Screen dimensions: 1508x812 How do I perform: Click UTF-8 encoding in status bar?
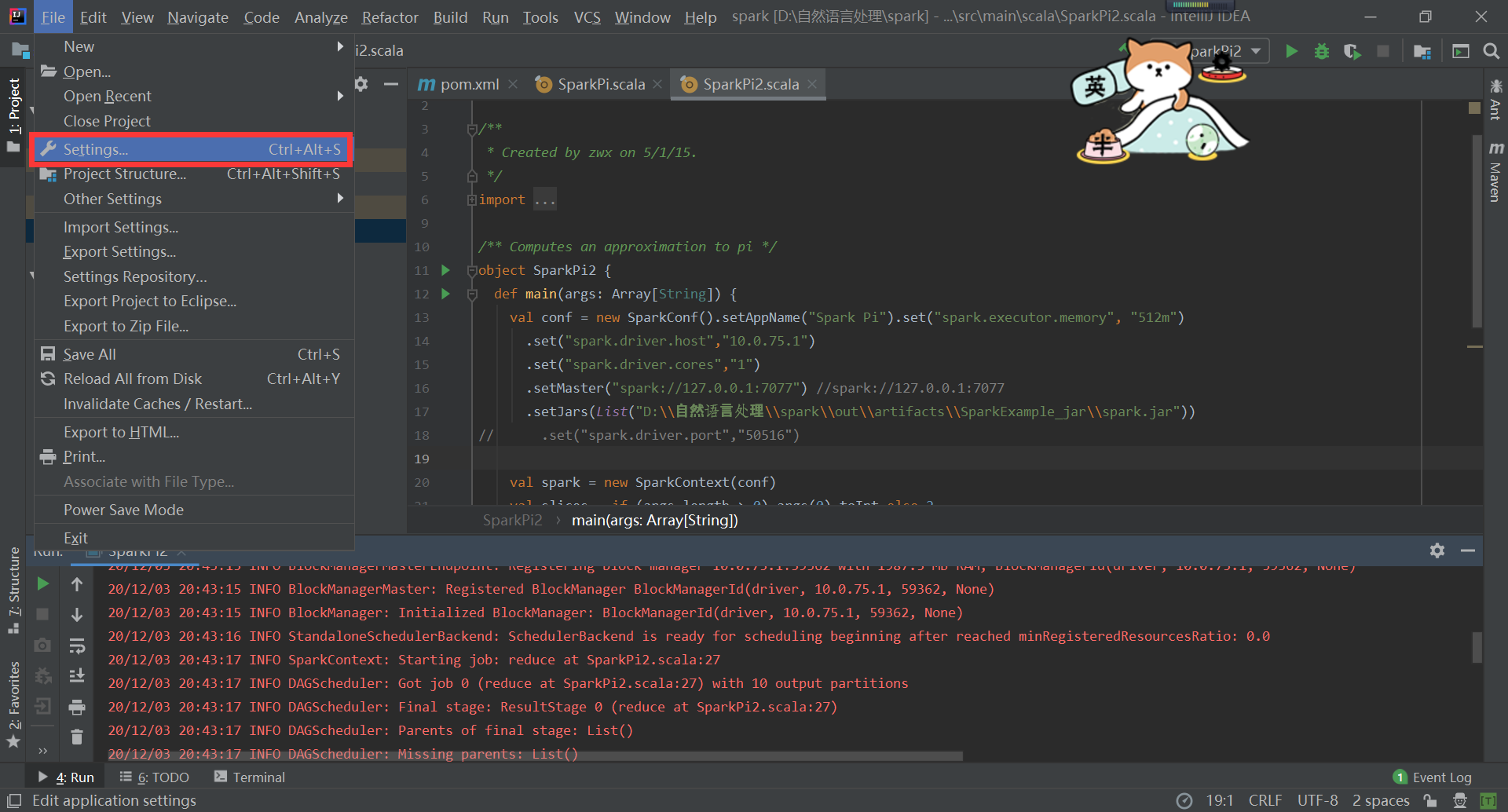point(1317,800)
